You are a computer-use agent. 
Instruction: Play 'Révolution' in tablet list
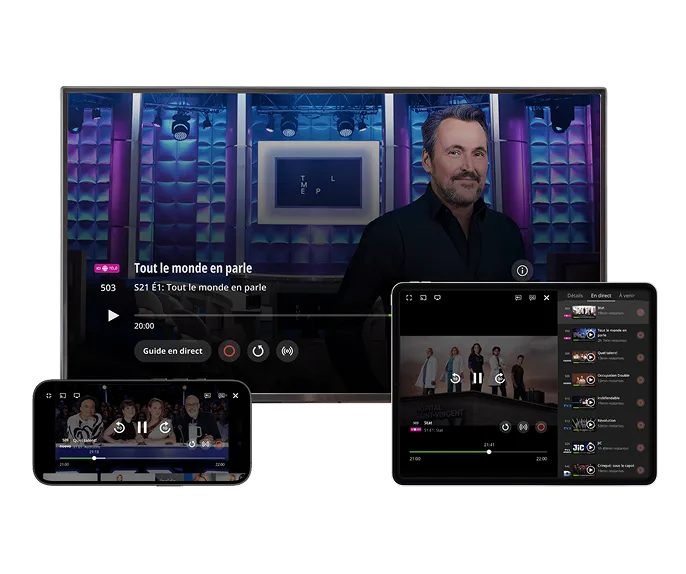pyautogui.click(x=590, y=425)
